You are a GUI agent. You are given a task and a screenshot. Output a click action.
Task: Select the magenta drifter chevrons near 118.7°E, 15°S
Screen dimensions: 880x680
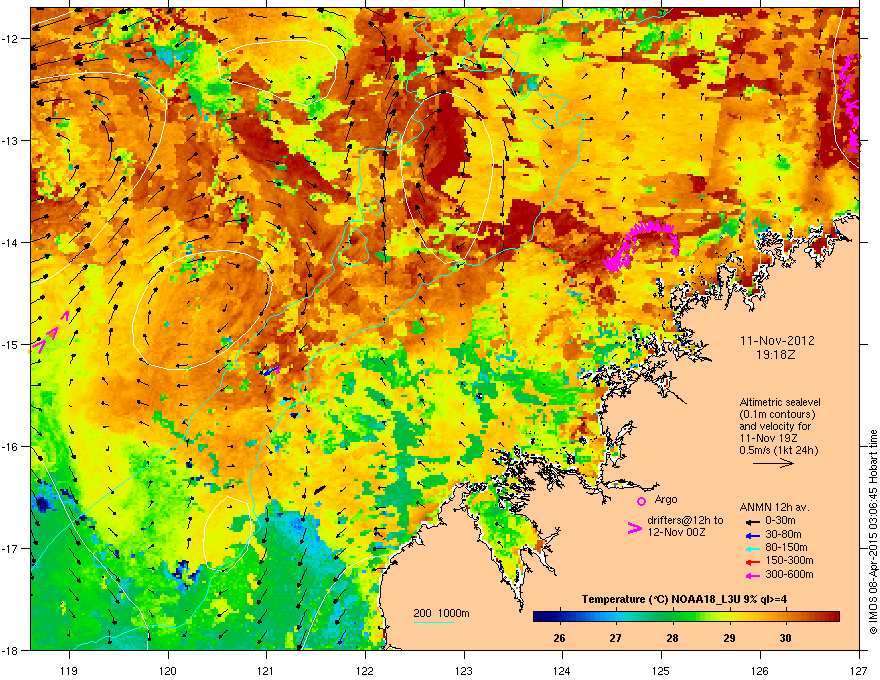click(x=51, y=333)
